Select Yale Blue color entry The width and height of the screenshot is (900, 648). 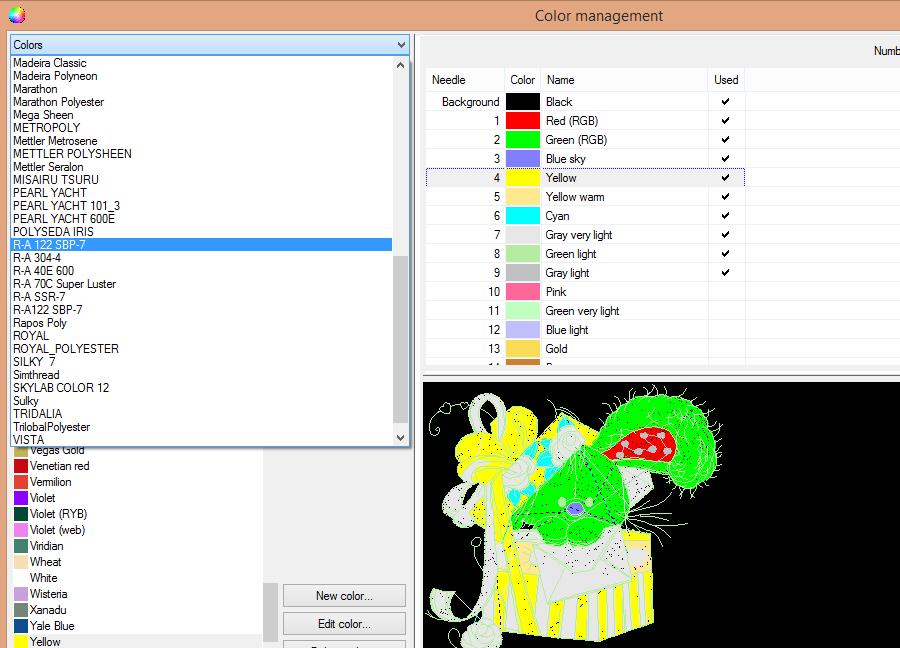52,626
